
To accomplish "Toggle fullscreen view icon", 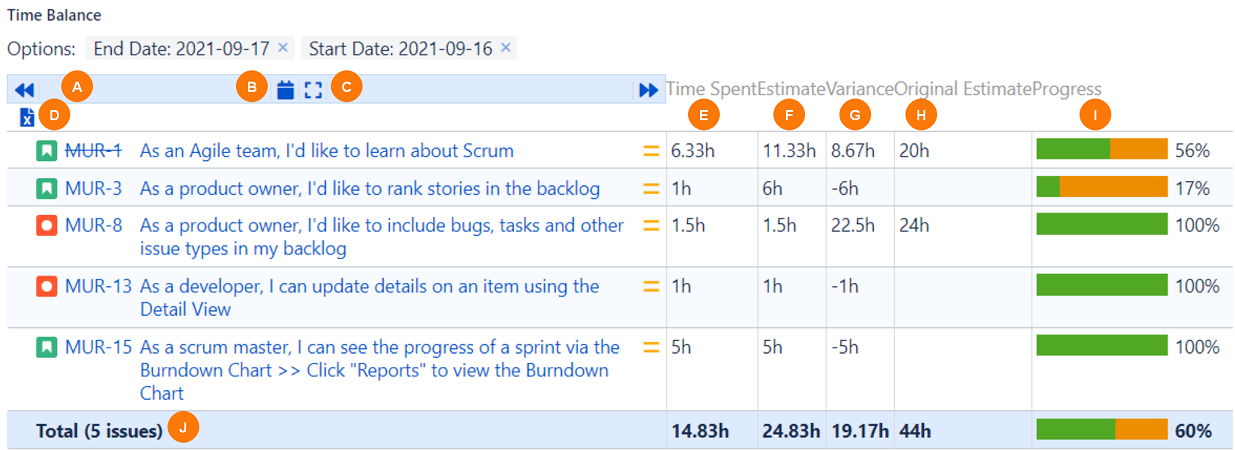I will pyautogui.click(x=313, y=90).
